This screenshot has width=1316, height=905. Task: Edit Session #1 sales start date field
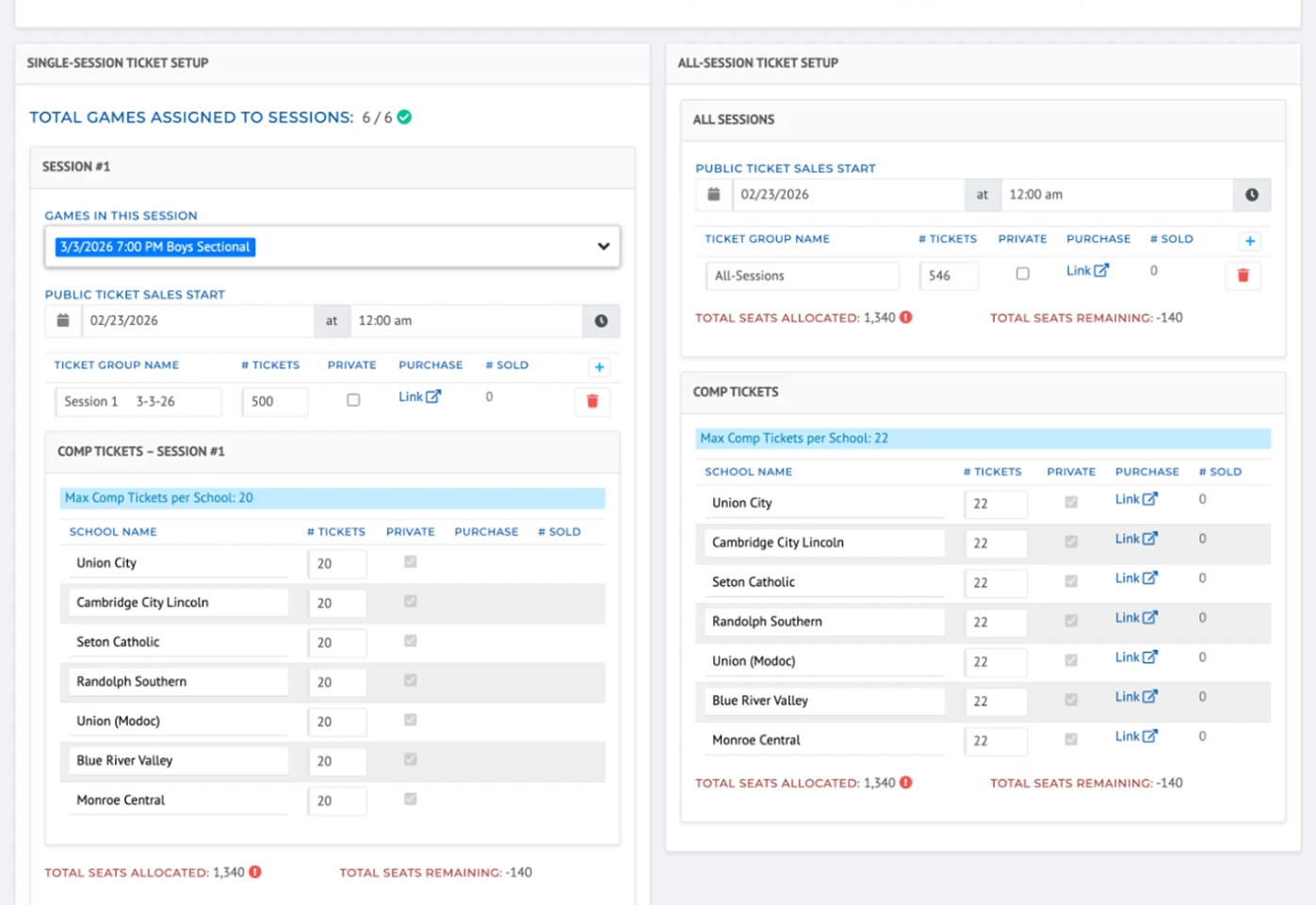(198, 321)
